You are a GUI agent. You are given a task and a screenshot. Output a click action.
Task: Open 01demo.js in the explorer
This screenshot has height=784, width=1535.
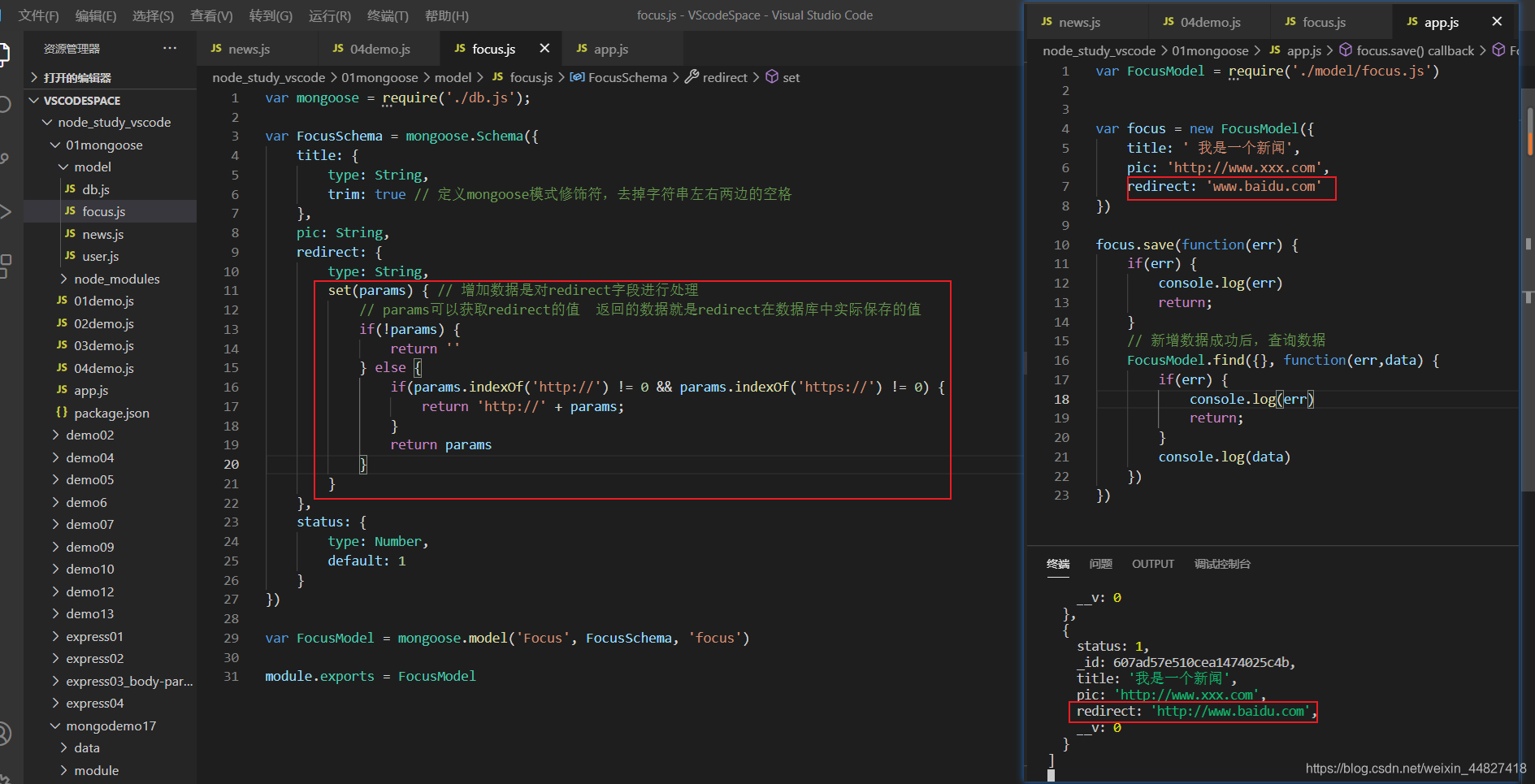pyautogui.click(x=111, y=301)
